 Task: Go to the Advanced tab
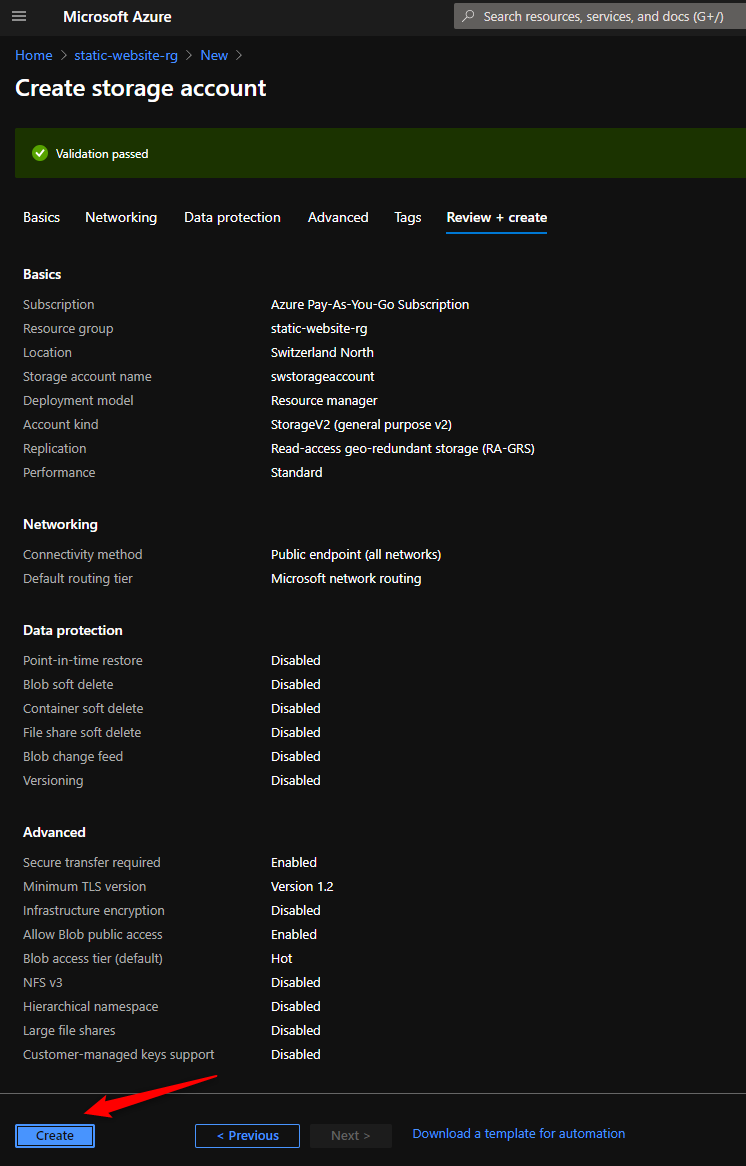pyautogui.click(x=338, y=217)
